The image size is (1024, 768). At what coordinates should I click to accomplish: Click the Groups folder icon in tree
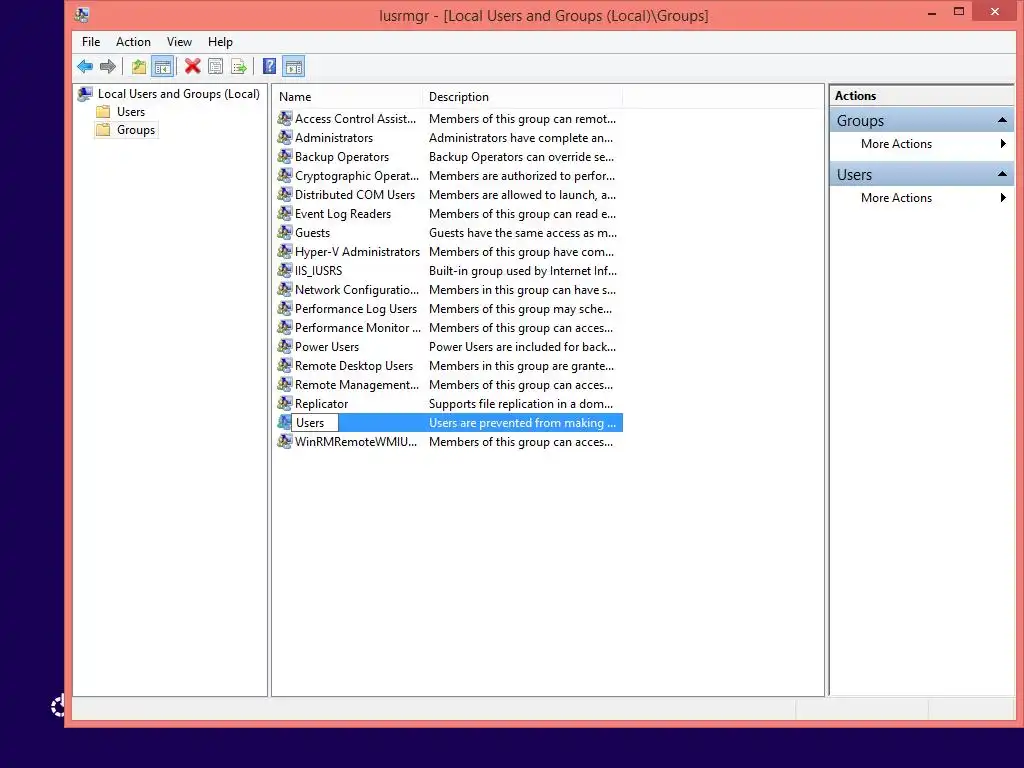(x=103, y=130)
